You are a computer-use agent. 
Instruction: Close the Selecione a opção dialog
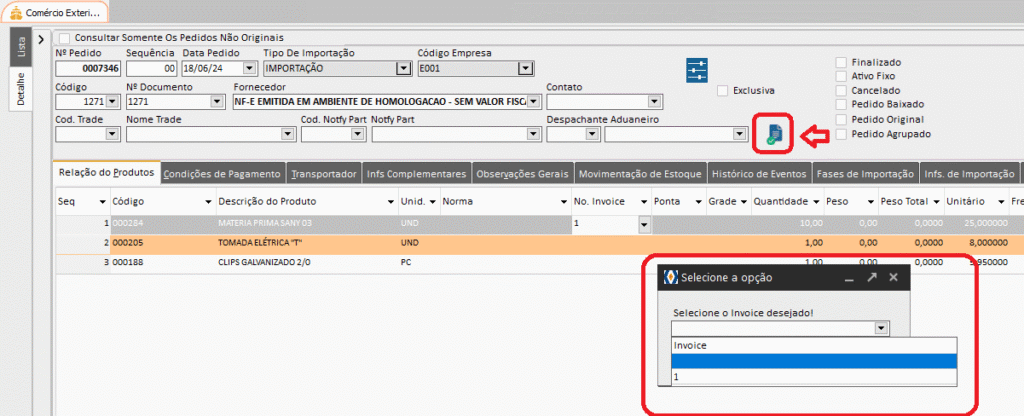click(893, 278)
